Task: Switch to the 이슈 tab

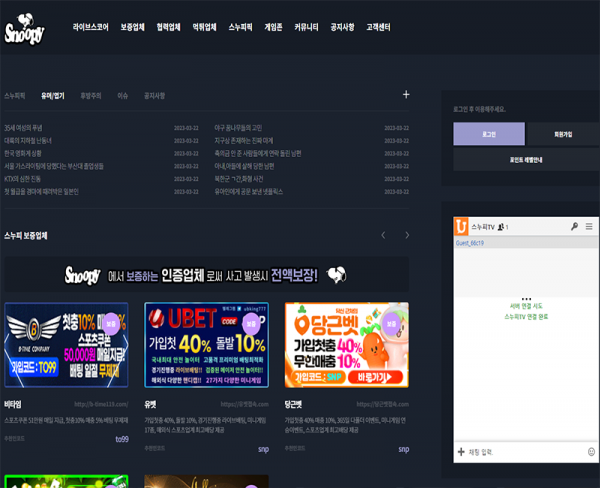Action: click(122, 96)
